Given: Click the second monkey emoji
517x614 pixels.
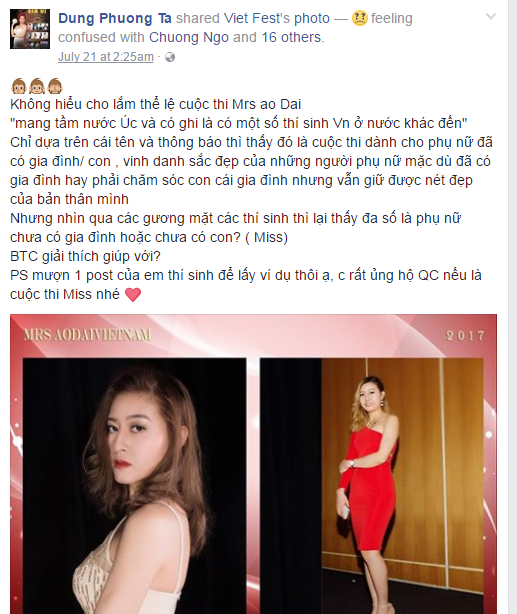Looking at the screenshot, I should pyautogui.click(x=37, y=86).
